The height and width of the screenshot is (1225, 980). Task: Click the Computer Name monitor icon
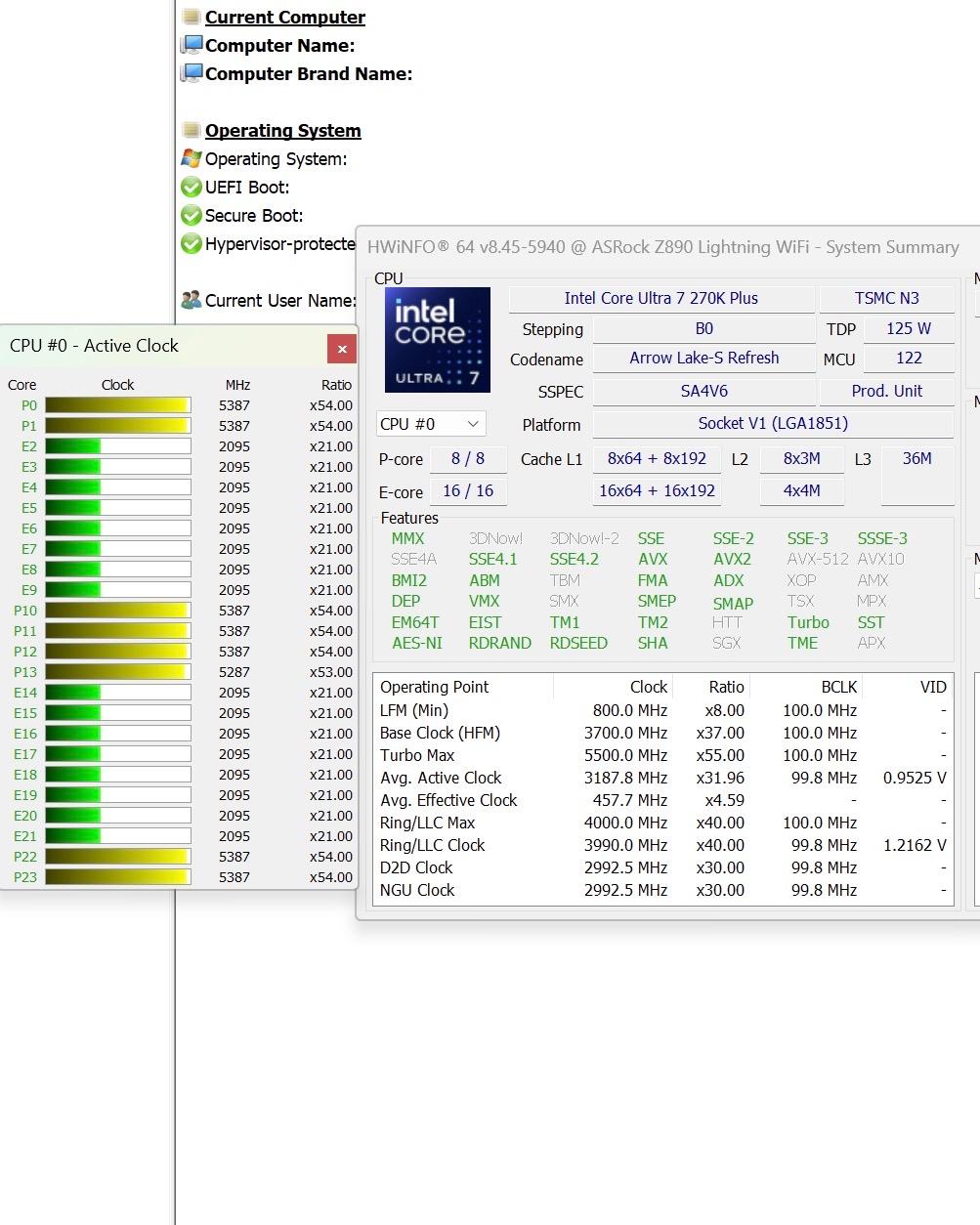pos(192,46)
